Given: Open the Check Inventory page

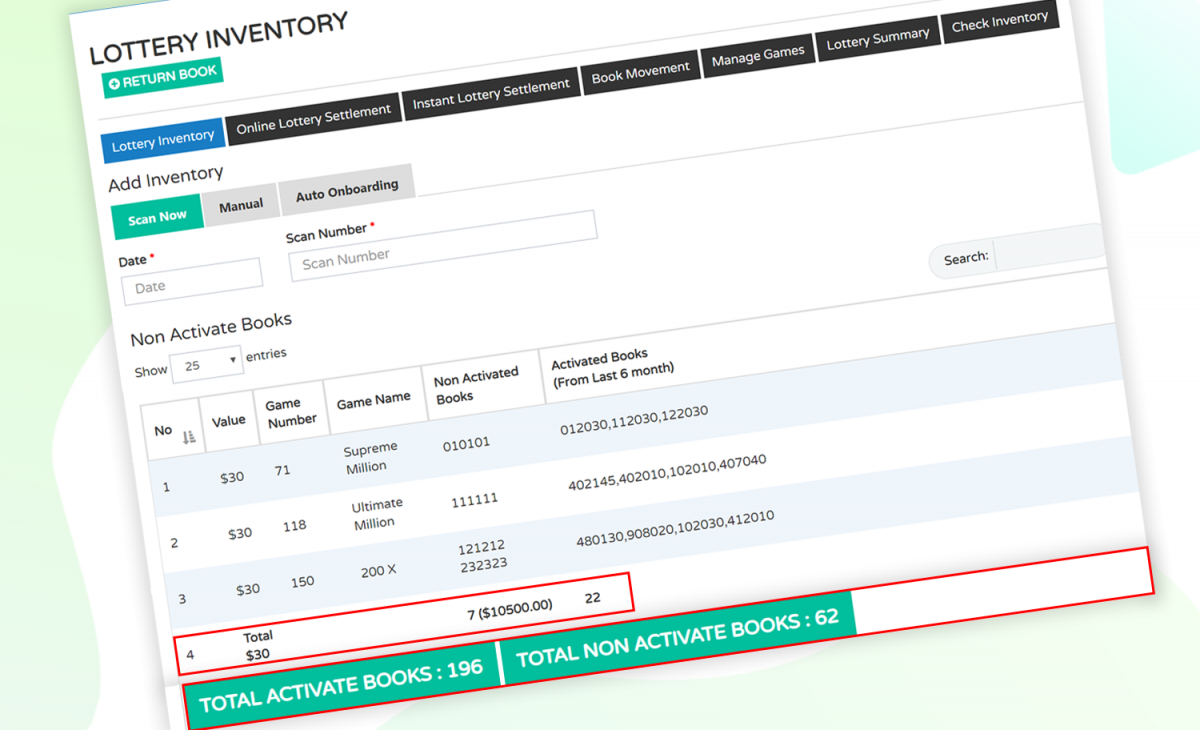Looking at the screenshot, I should tap(999, 20).
